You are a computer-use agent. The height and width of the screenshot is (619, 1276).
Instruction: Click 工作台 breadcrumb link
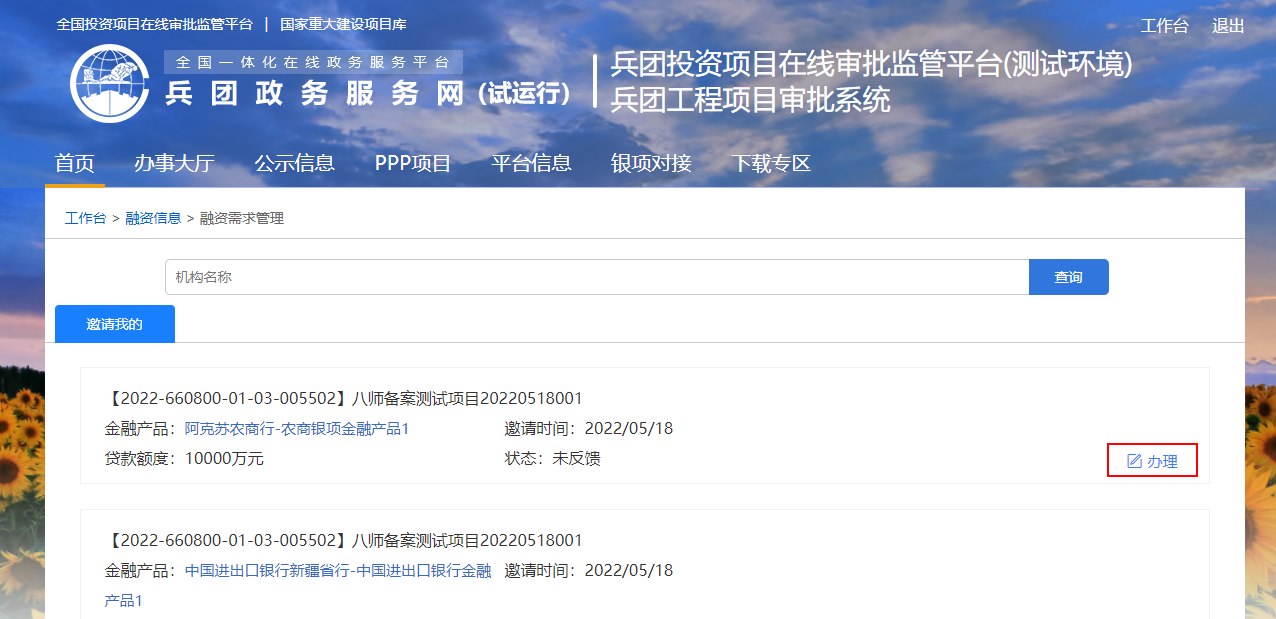(x=85, y=218)
